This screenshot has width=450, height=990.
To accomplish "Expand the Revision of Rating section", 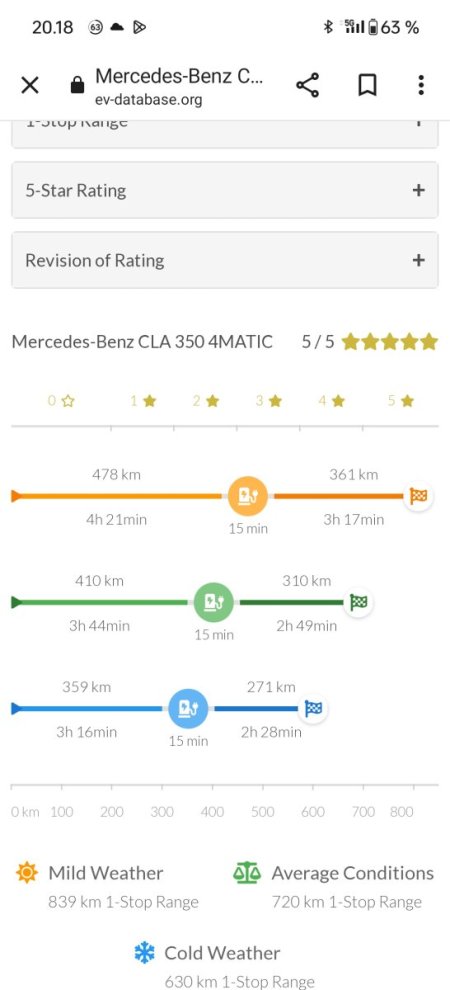I will tap(225, 260).
